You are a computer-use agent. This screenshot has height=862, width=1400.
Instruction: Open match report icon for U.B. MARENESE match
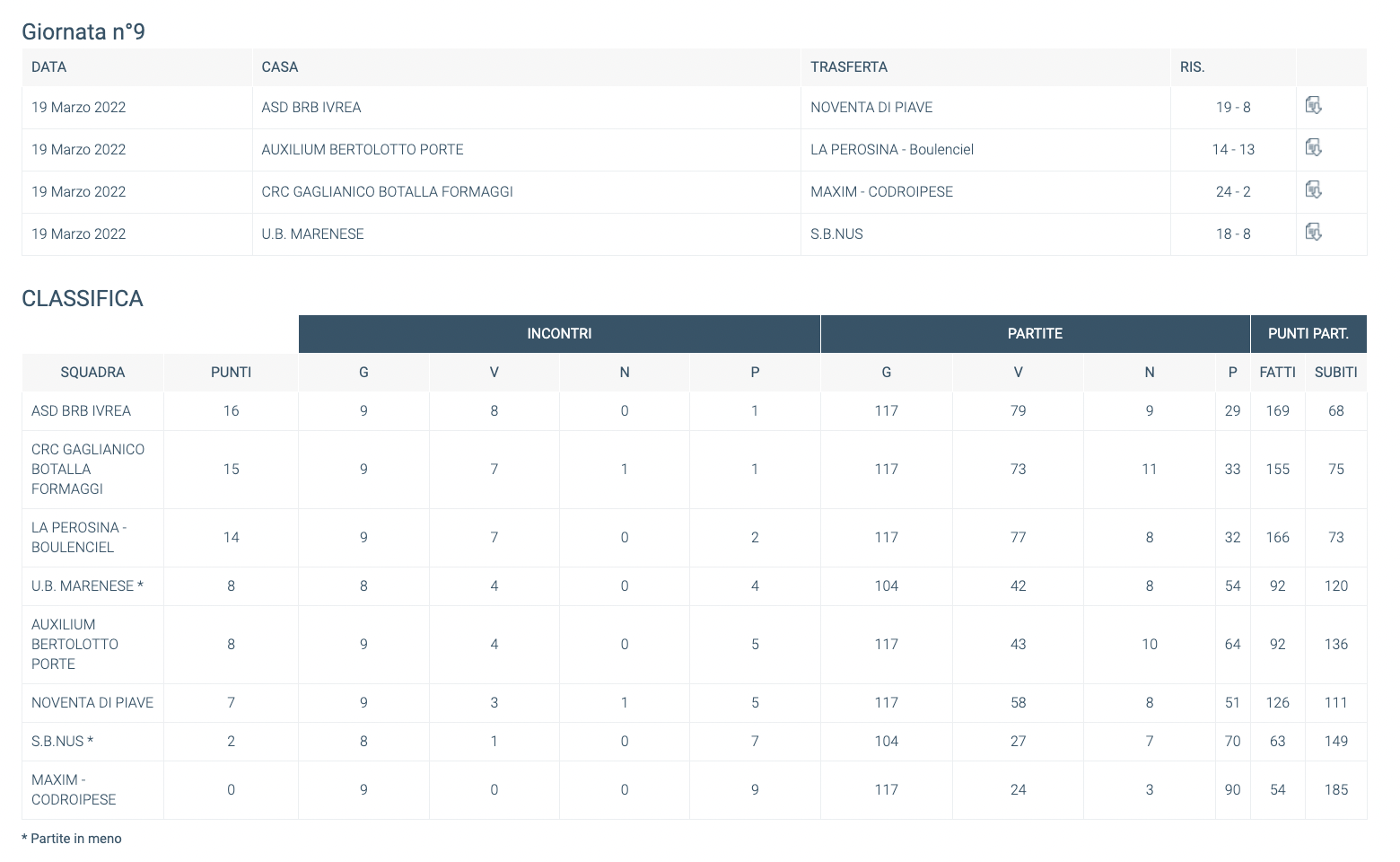tap(1313, 233)
